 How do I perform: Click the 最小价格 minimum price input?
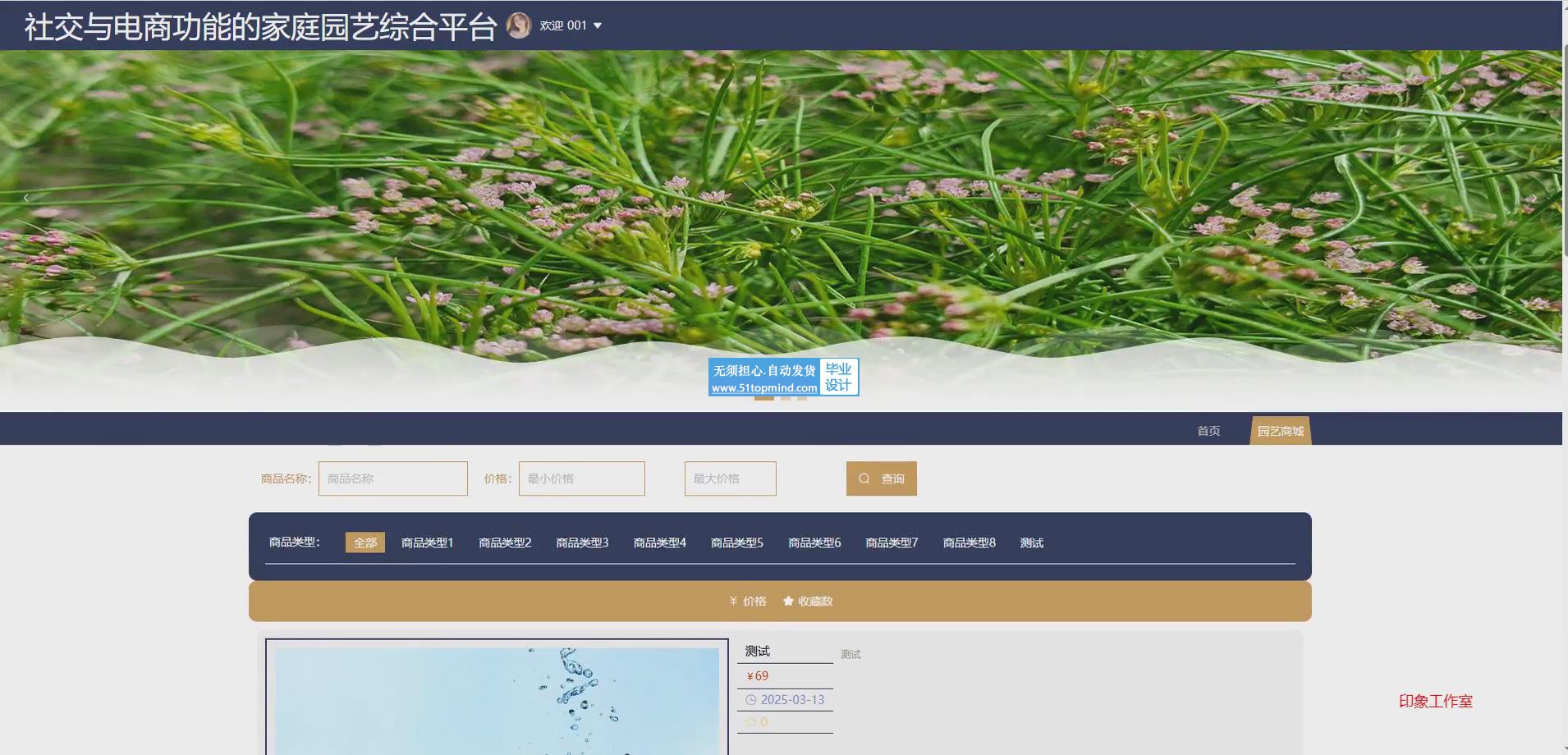tap(581, 478)
